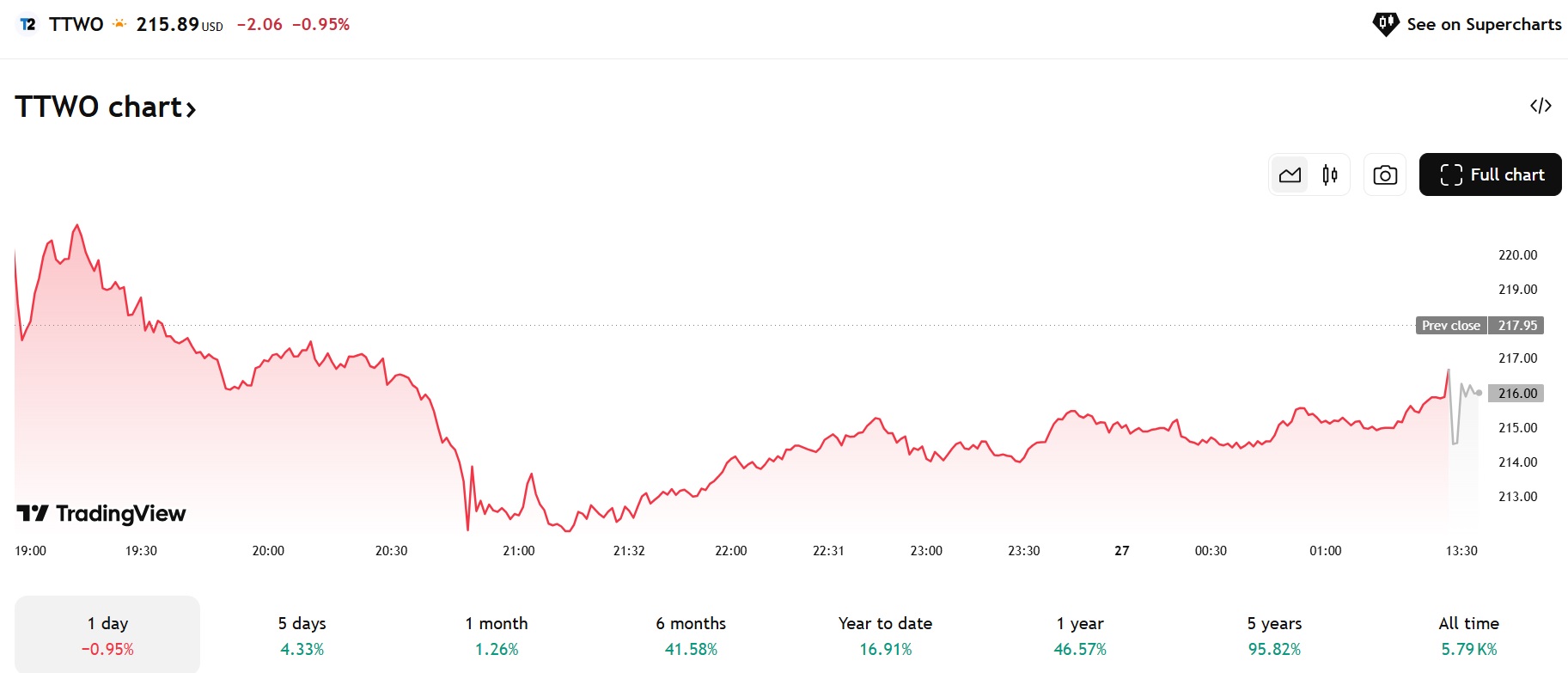The width and height of the screenshot is (1568, 673).
Task: Click the T2 symbol logo beside TTWO
Action: 27,24
